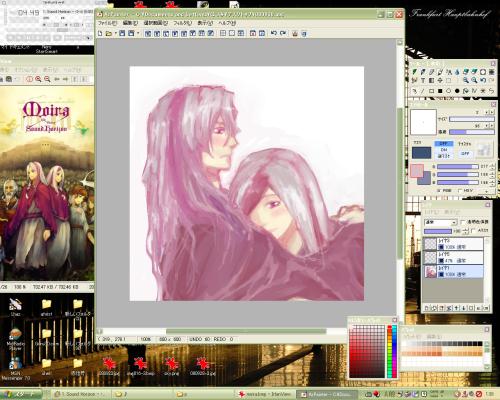Select filled black rectangle shape mode
Viewport: 500px width, 400px height.
pyautogui.click(x=440, y=91)
